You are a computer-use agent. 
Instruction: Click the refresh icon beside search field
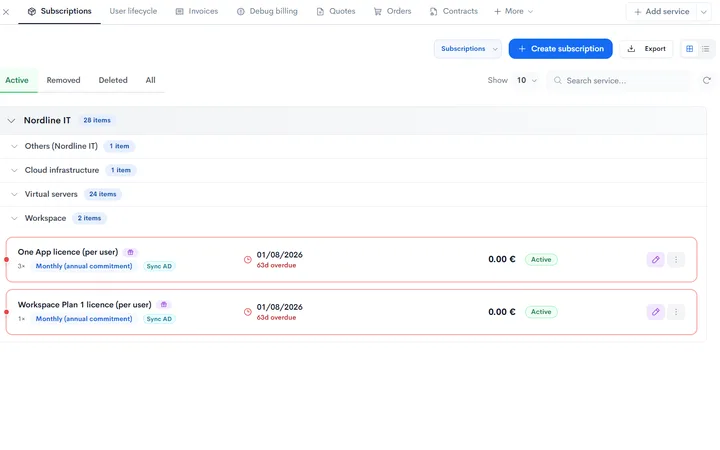707,80
